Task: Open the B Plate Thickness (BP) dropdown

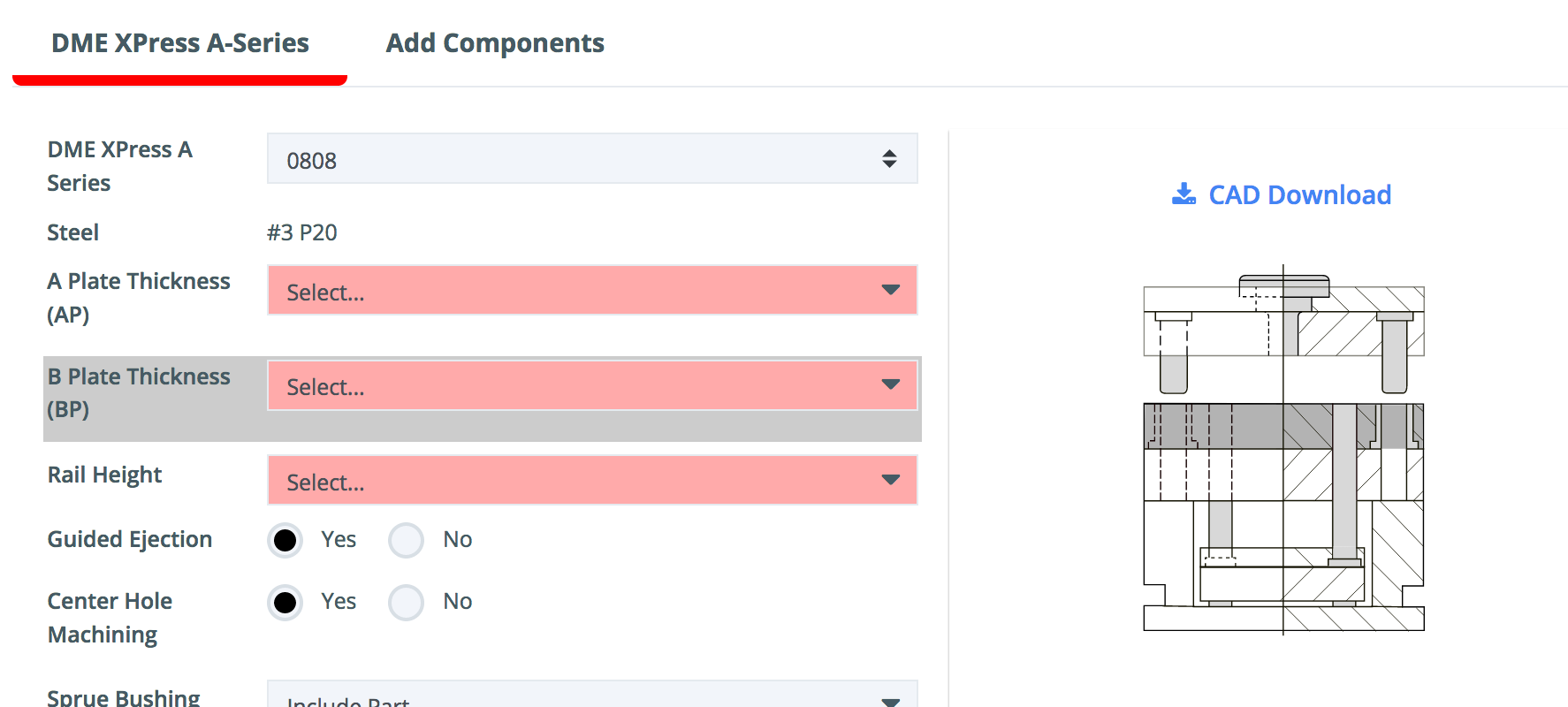Action: click(592, 385)
